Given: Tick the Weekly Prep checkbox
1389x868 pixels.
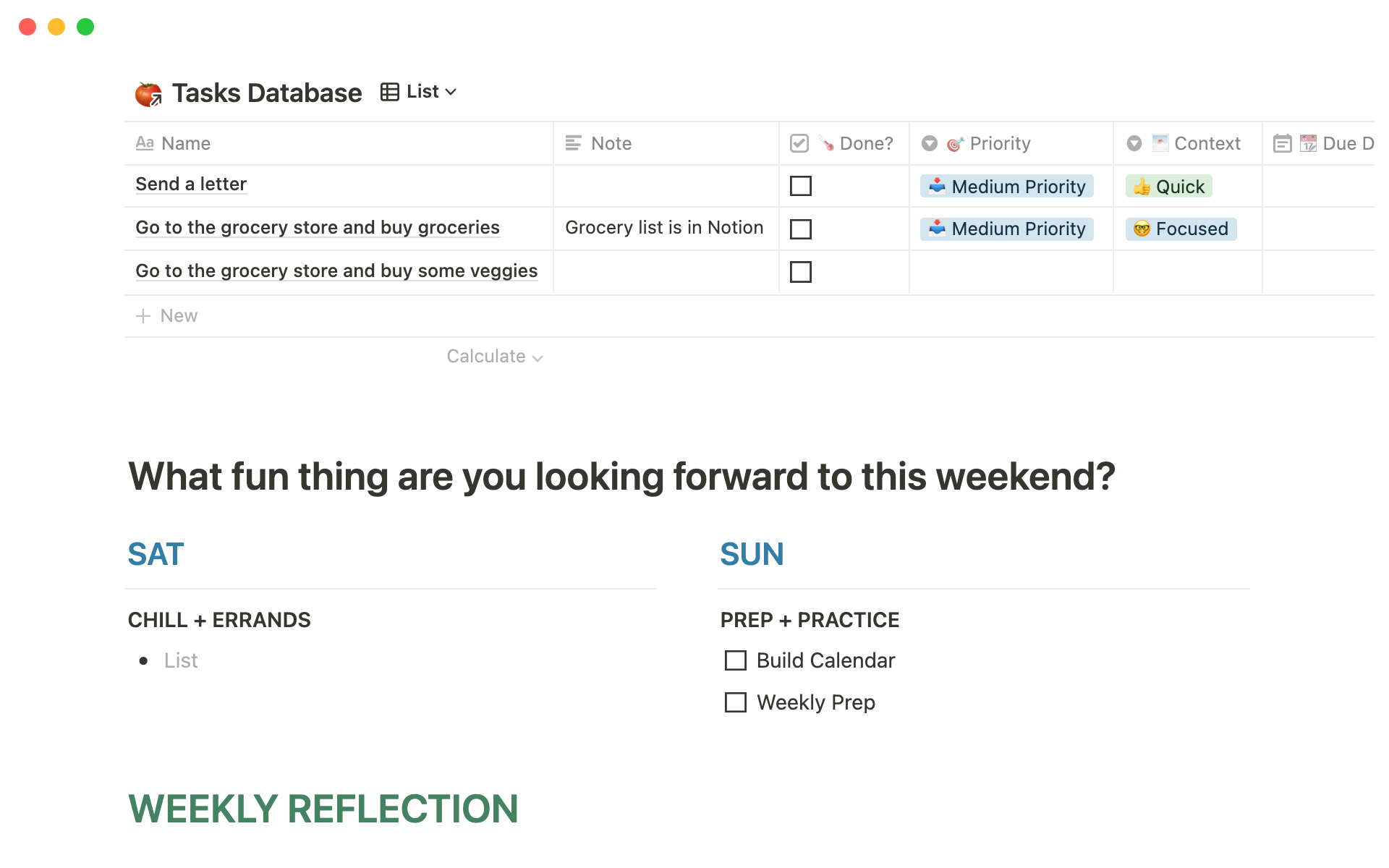Looking at the screenshot, I should point(736,702).
